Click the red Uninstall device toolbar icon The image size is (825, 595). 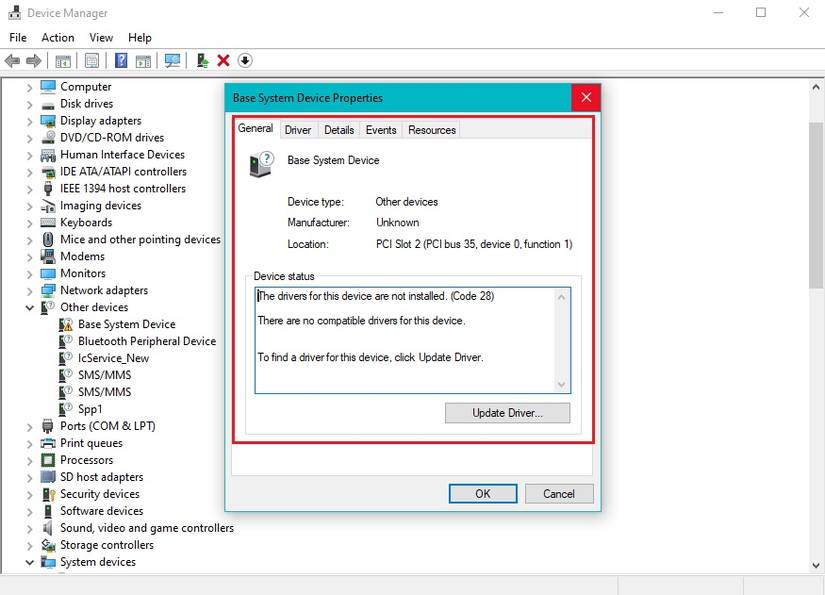coord(222,60)
